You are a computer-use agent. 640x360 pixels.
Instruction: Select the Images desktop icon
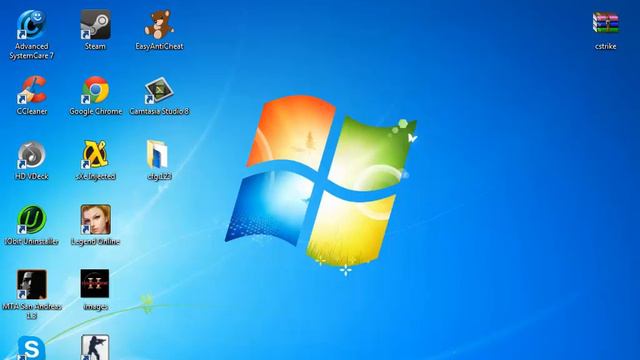click(95, 284)
